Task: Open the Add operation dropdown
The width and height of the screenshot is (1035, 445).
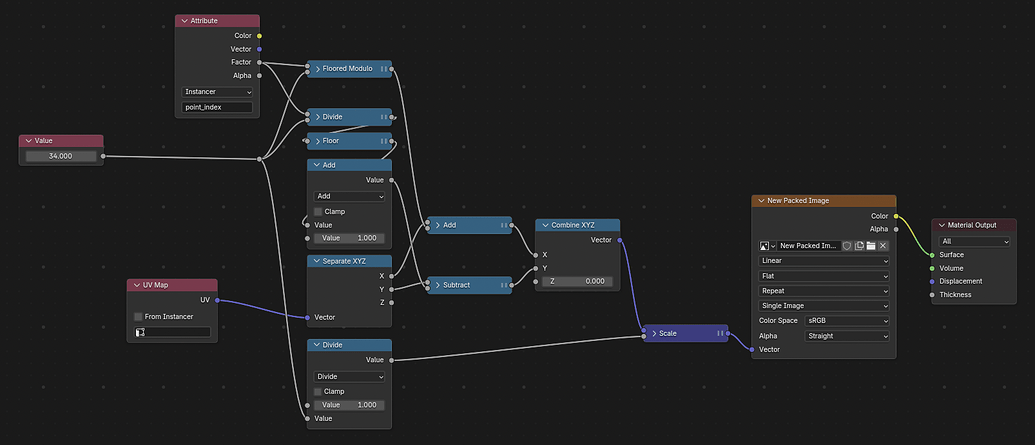Action: [349, 196]
